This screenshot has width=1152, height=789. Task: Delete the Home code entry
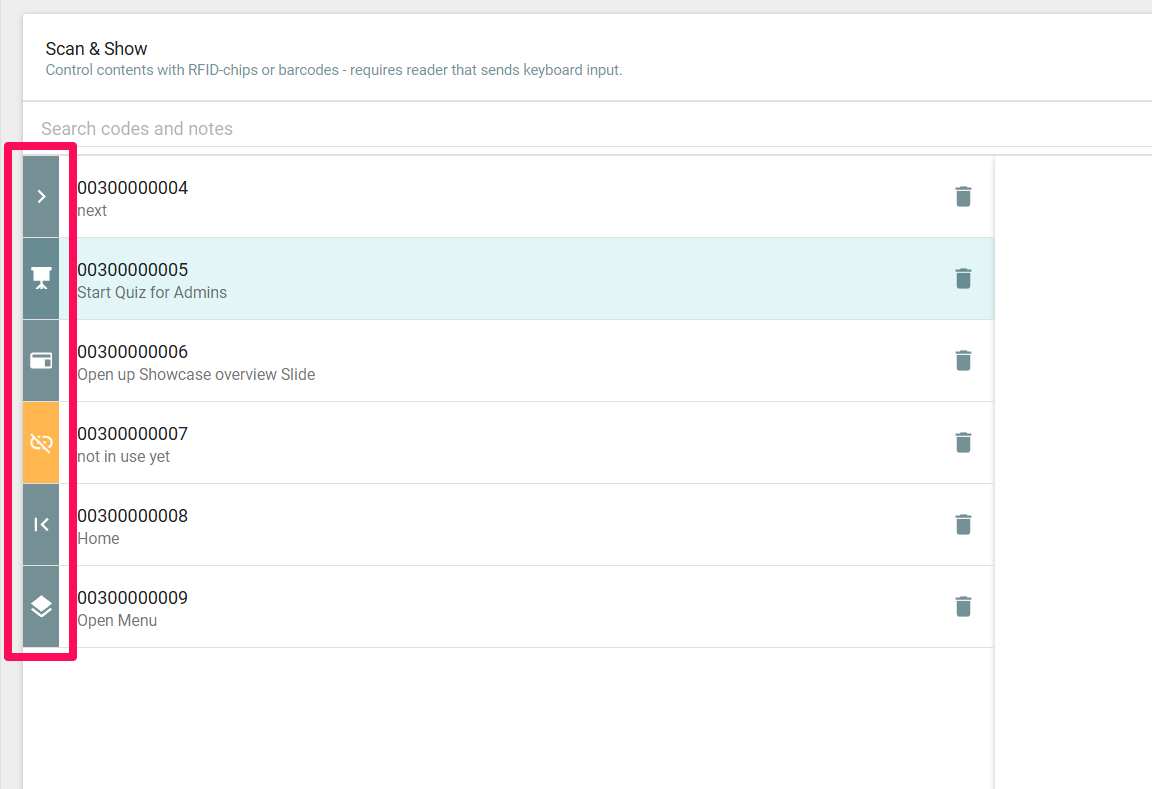(x=962, y=525)
